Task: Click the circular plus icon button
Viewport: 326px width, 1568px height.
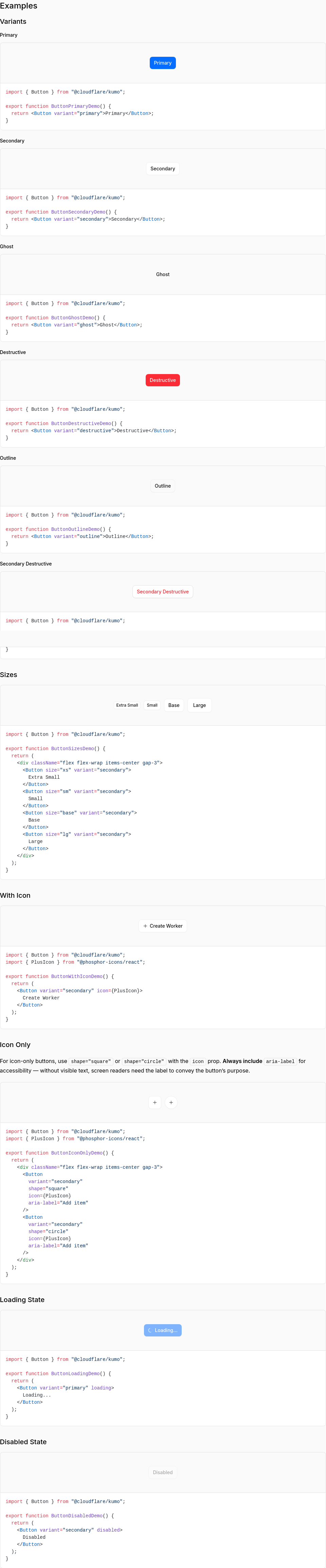Action: click(x=171, y=1102)
